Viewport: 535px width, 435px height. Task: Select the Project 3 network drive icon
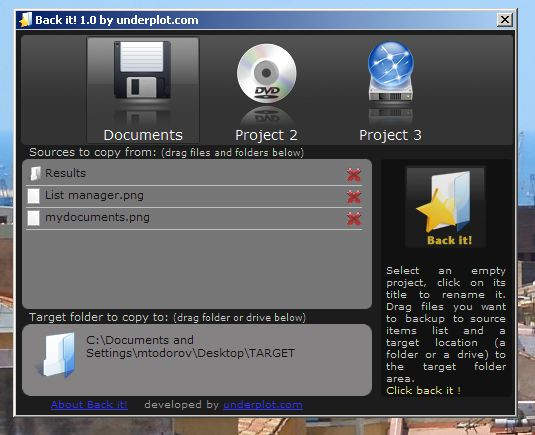click(391, 71)
